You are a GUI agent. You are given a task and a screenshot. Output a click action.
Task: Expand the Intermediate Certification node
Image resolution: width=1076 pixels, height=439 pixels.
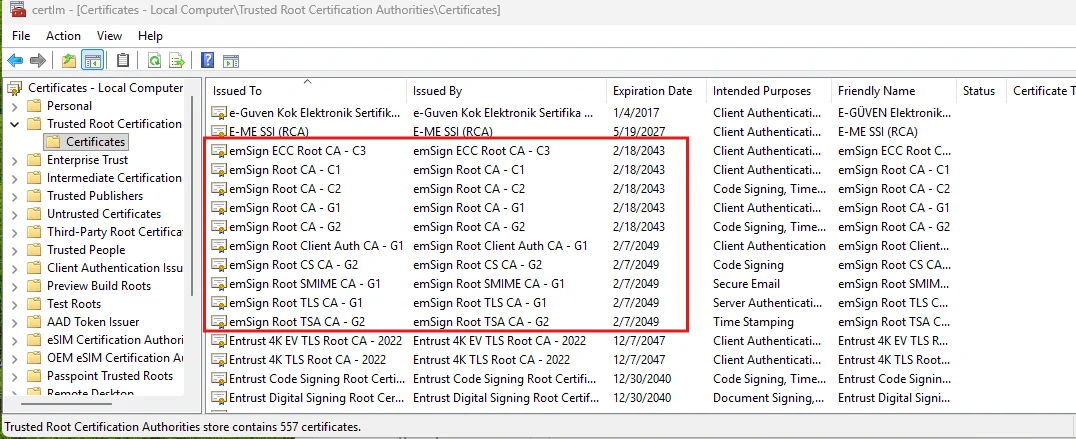14,178
